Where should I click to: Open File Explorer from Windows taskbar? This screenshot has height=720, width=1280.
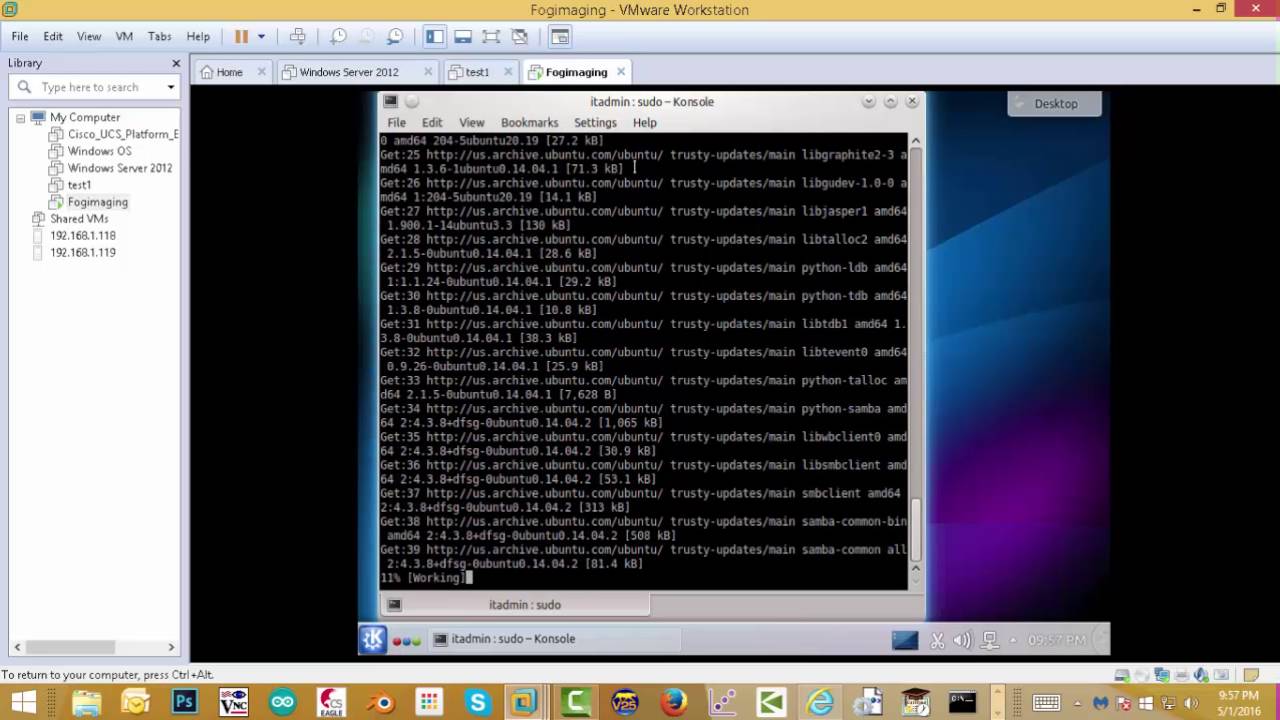(87, 703)
